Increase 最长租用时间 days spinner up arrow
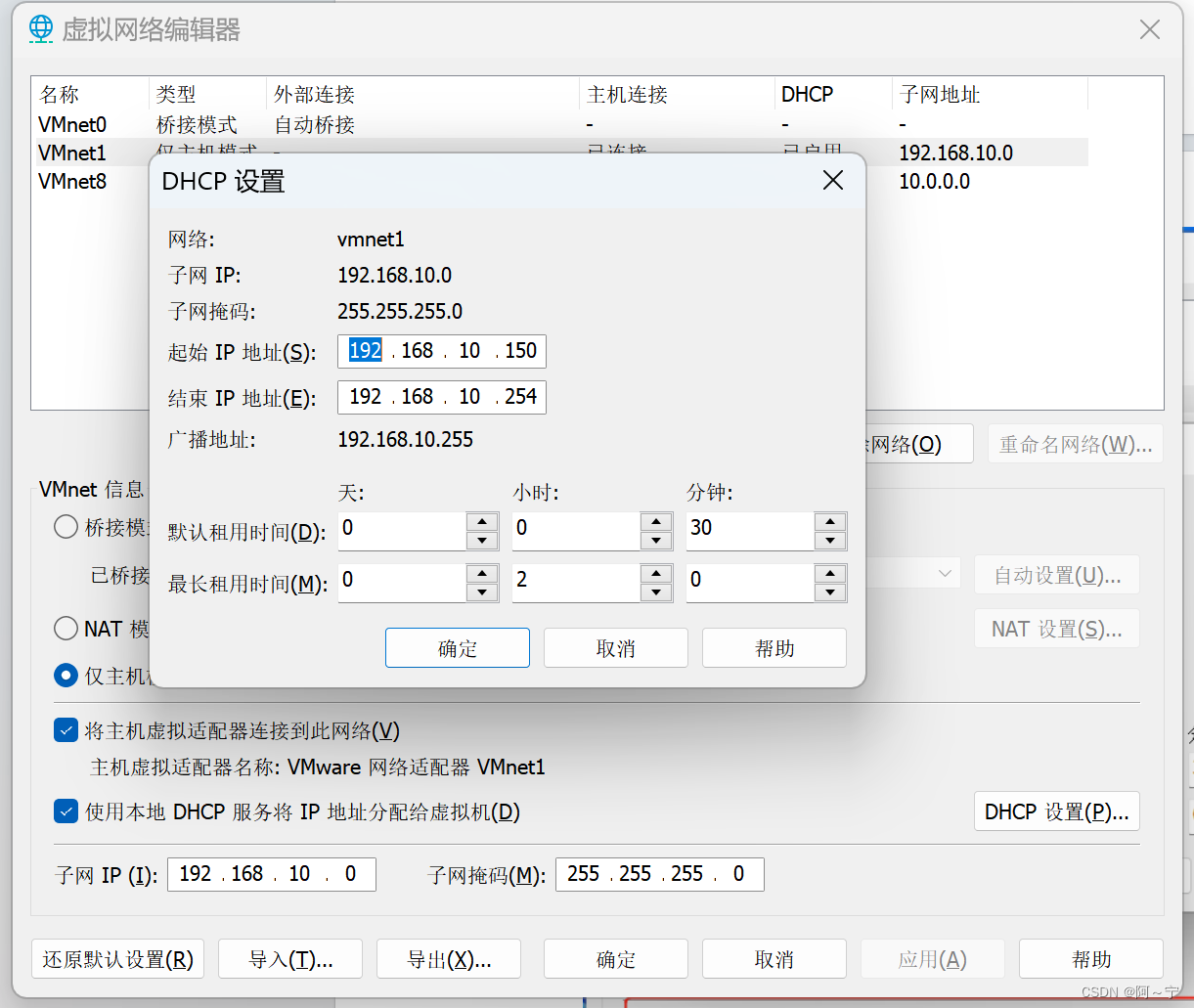Screen dimensions: 1194x1008 pyautogui.click(x=482, y=574)
